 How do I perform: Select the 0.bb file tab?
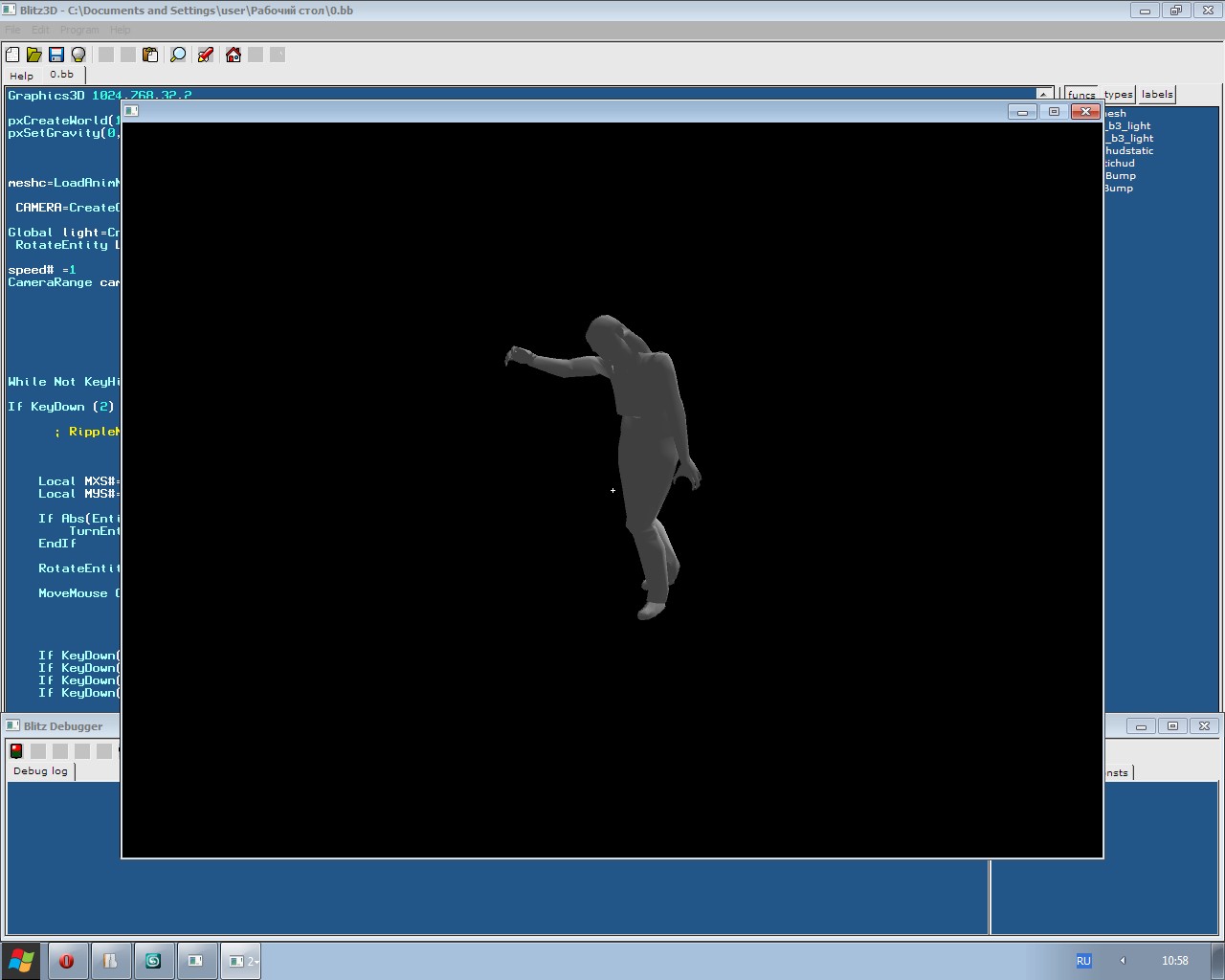(x=61, y=75)
